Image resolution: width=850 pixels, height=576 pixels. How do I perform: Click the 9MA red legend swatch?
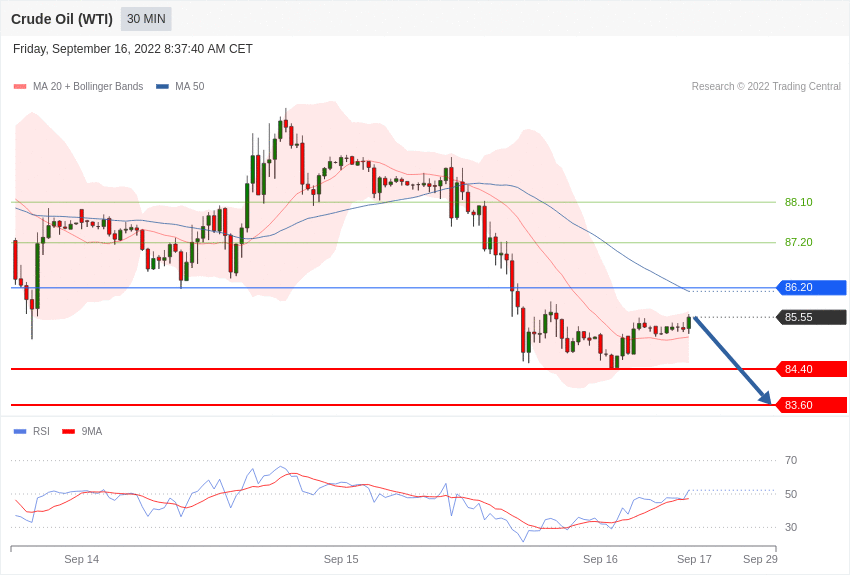[68, 431]
